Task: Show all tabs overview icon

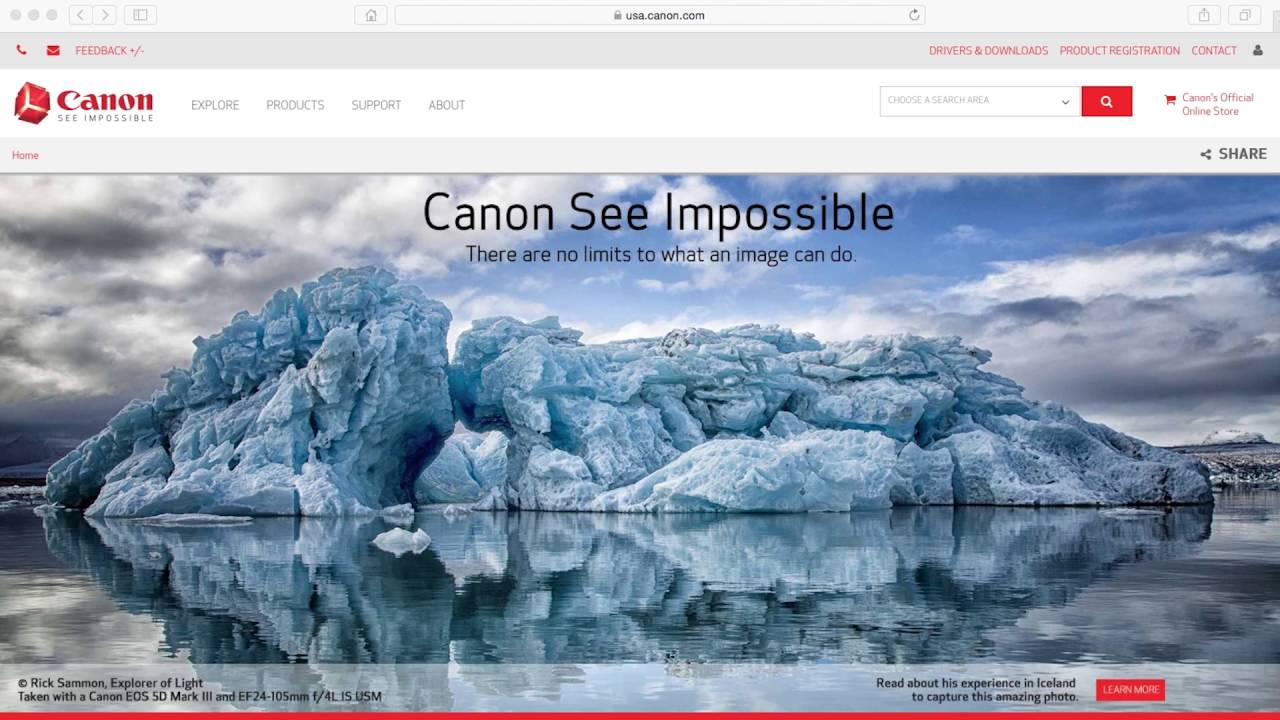Action: click(x=1245, y=15)
